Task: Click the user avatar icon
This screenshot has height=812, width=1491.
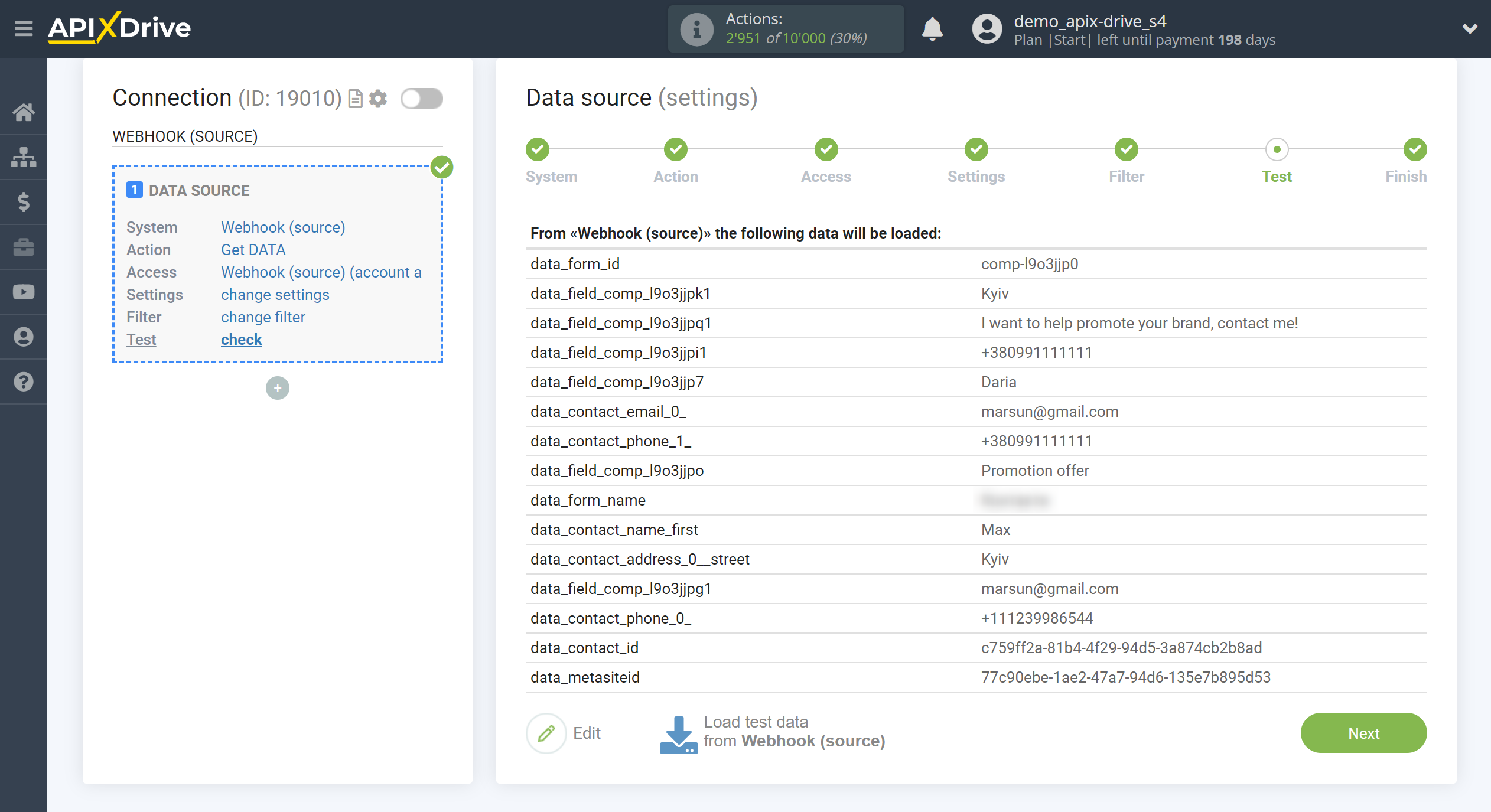Action: pyautogui.click(x=987, y=29)
